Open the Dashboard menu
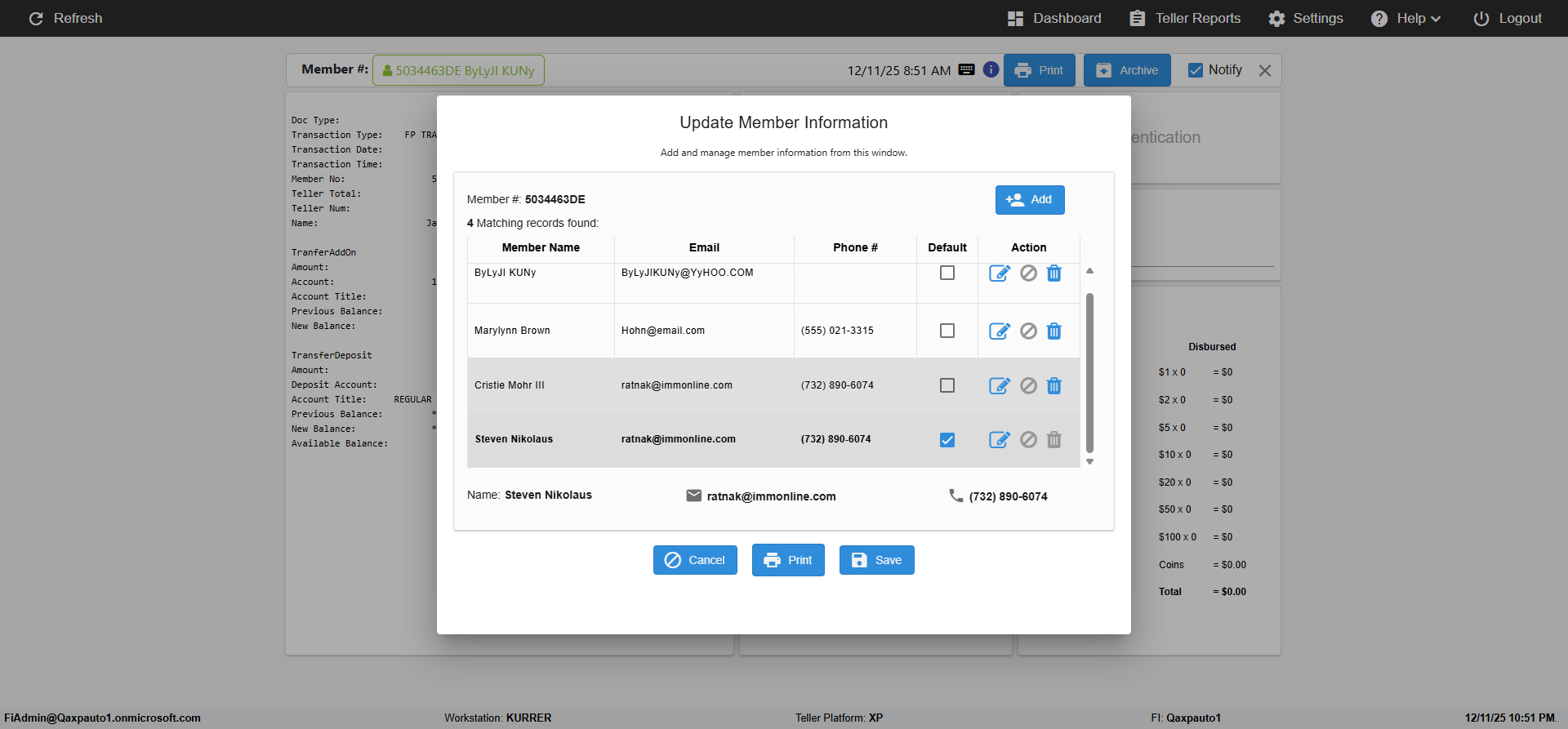The image size is (1568, 729). click(1054, 18)
